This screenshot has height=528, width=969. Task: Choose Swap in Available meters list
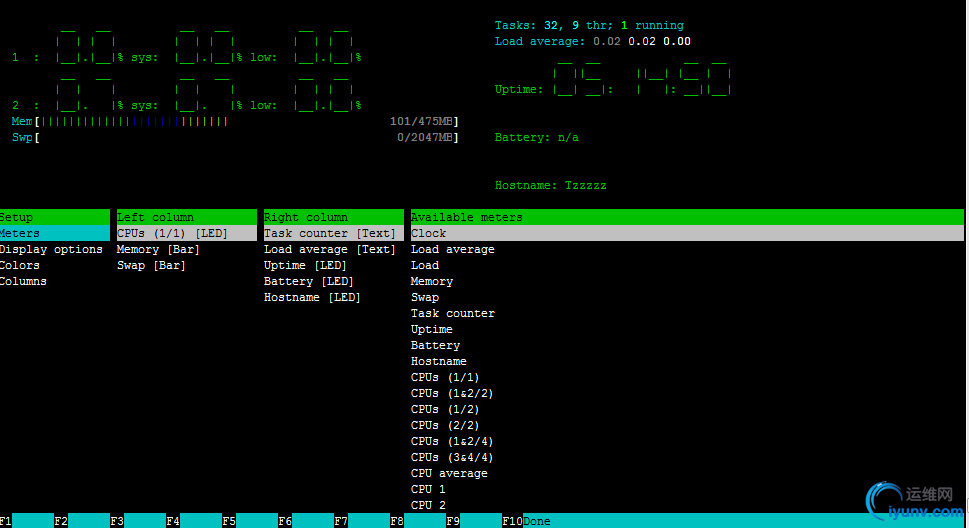[x=425, y=297]
